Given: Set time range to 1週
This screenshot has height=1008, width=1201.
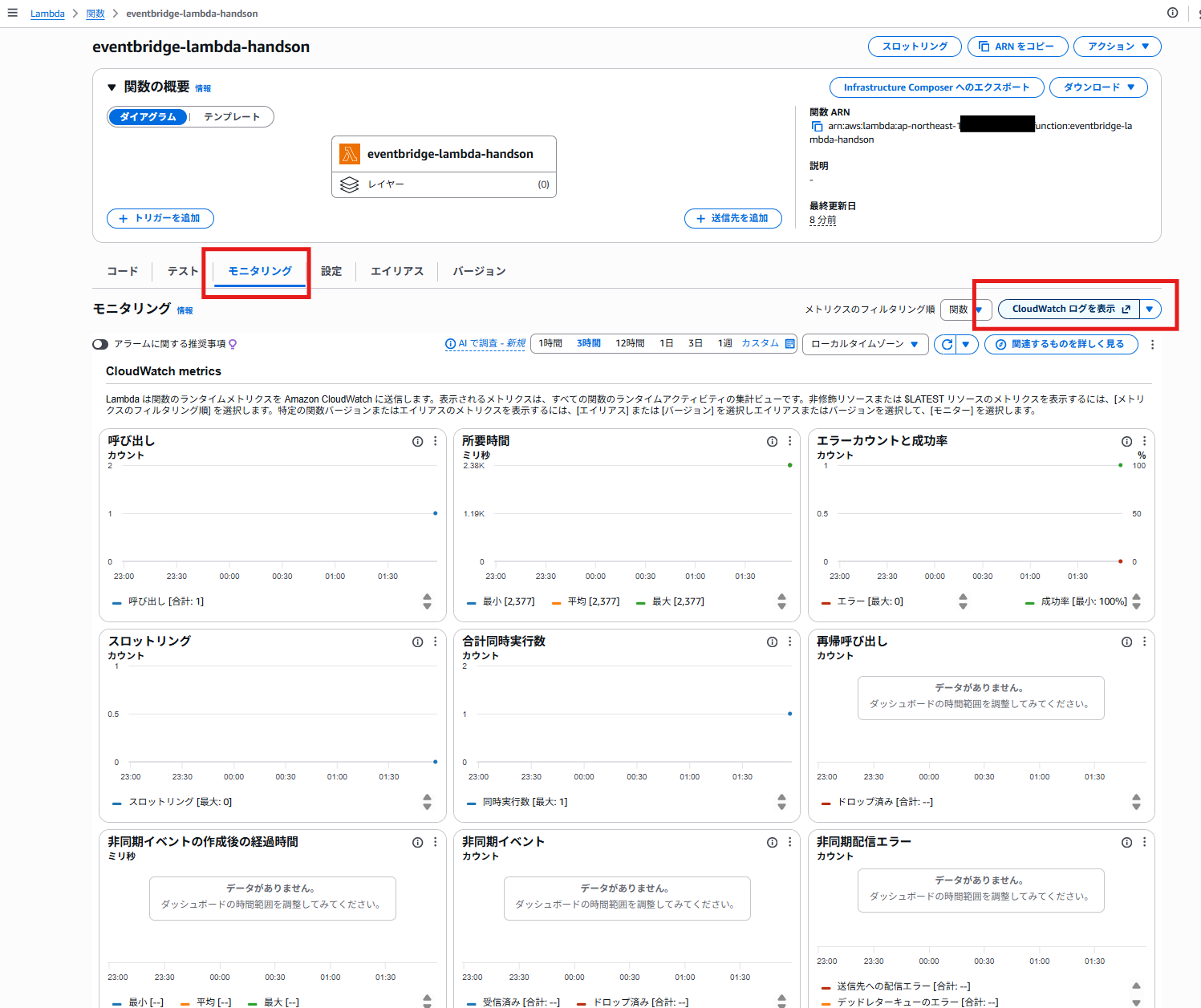Looking at the screenshot, I should point(725,343).
